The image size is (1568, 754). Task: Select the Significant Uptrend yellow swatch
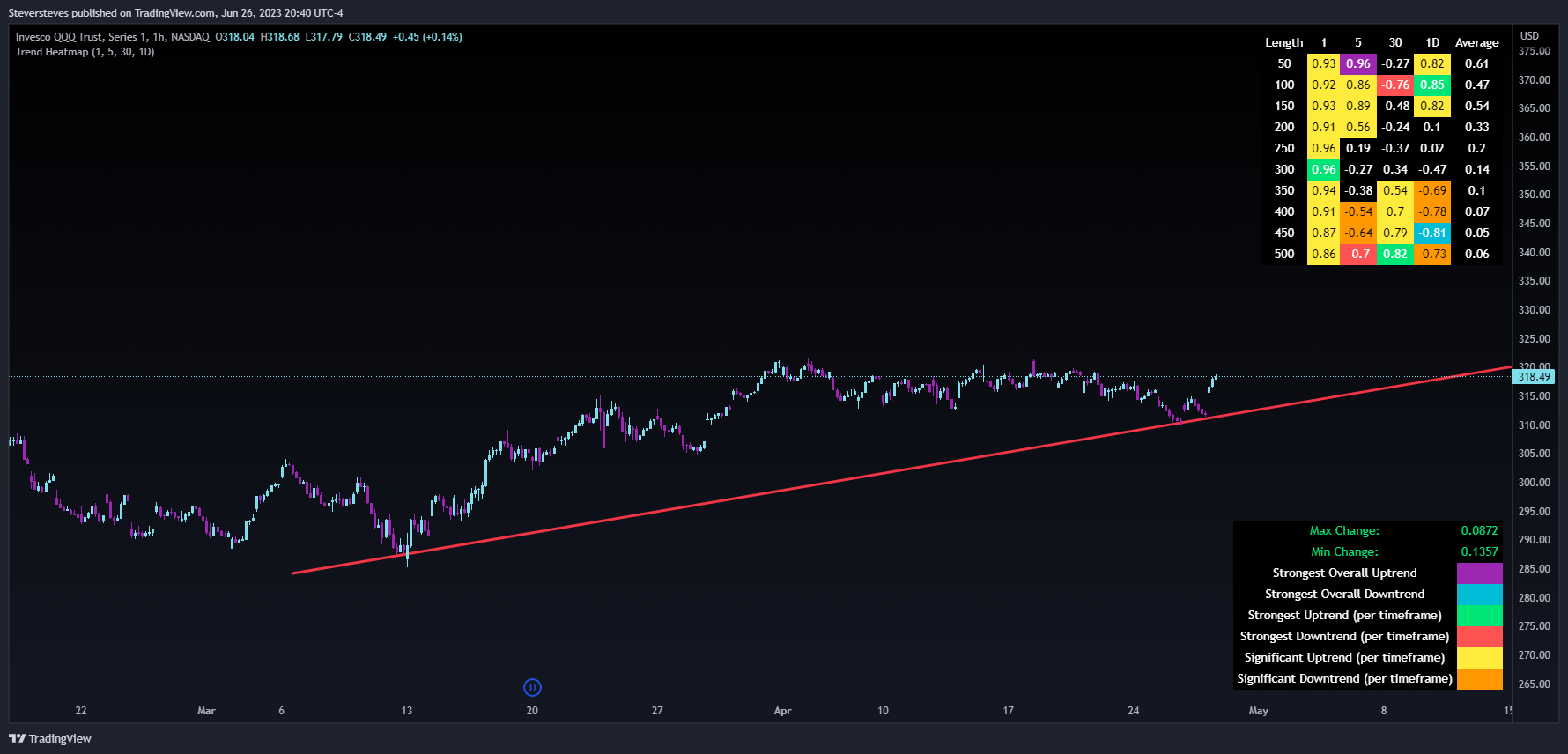point(1479,657)
